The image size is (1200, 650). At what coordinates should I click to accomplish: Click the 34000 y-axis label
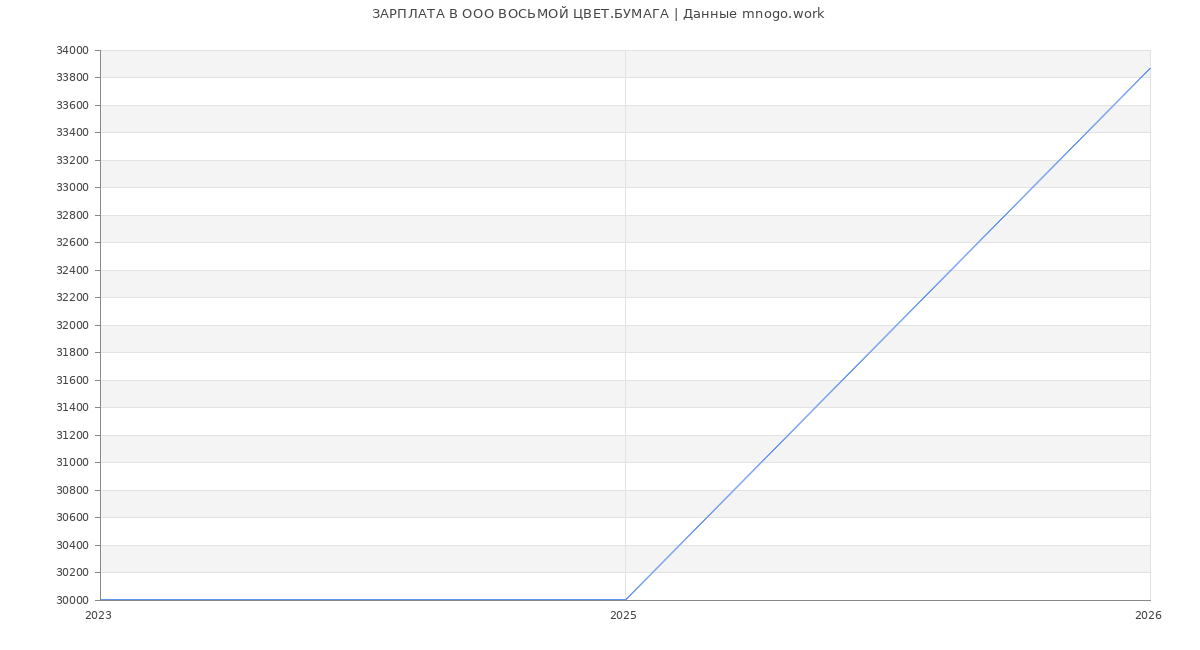[72, 50]
